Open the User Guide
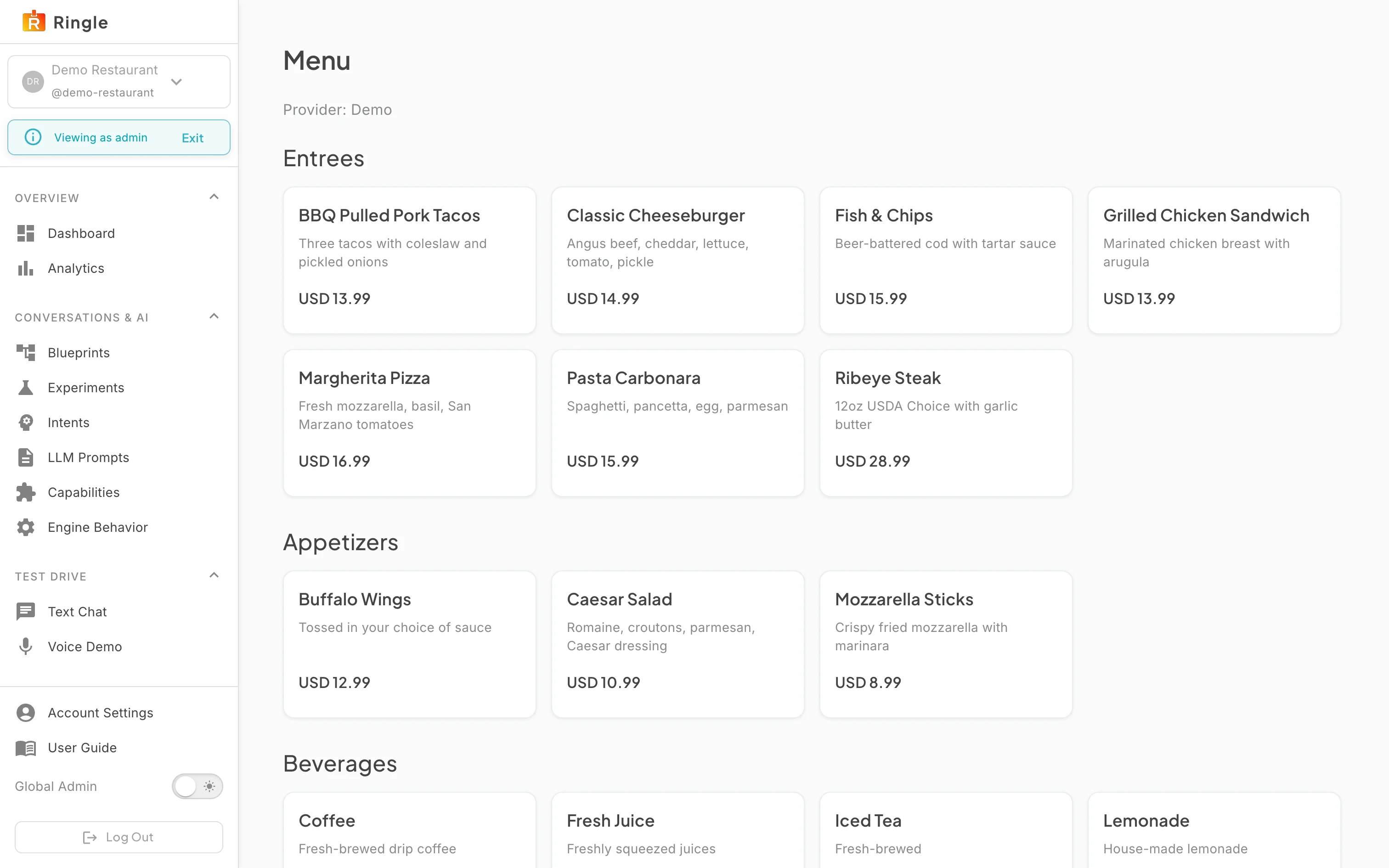Viewport: 1389px width, 868px height. (119, 748)
